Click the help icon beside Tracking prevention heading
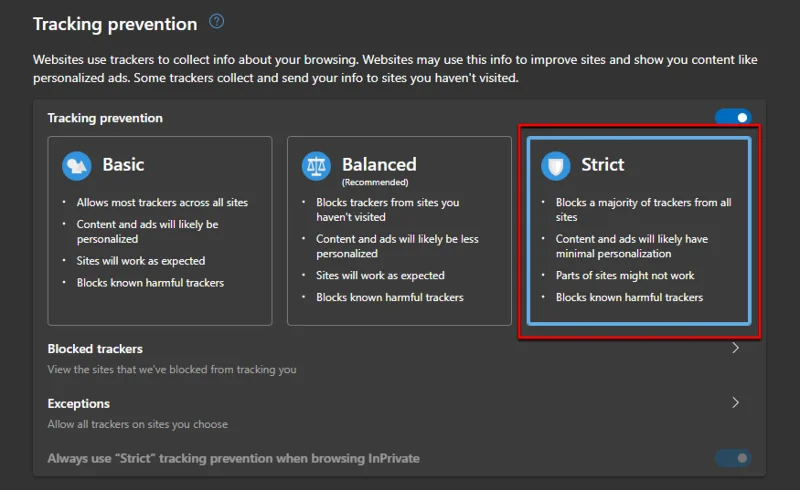800x490 pixels. [217, 21]
